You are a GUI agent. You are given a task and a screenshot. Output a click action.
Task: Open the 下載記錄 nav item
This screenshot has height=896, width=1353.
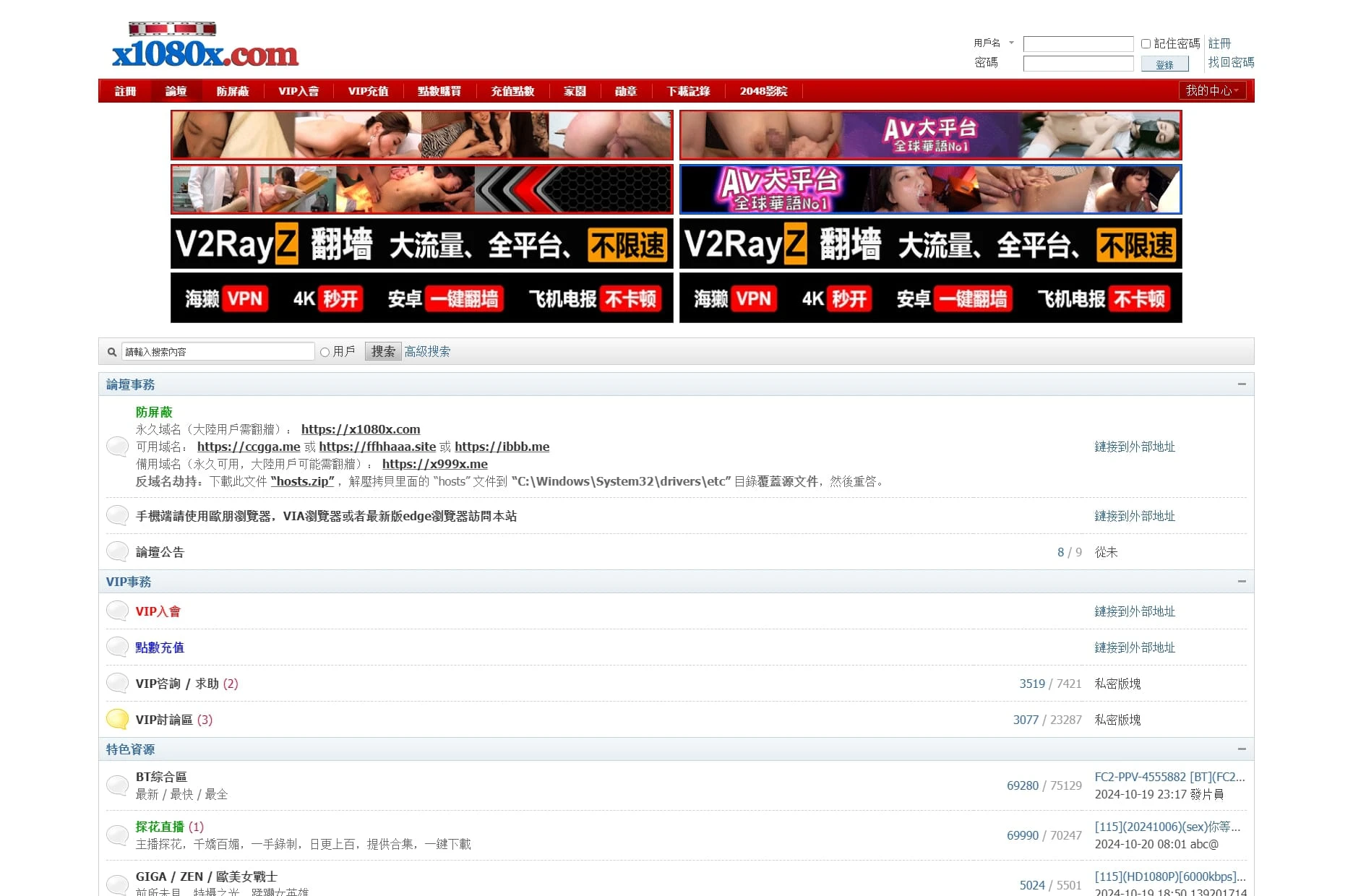point(688,91)
